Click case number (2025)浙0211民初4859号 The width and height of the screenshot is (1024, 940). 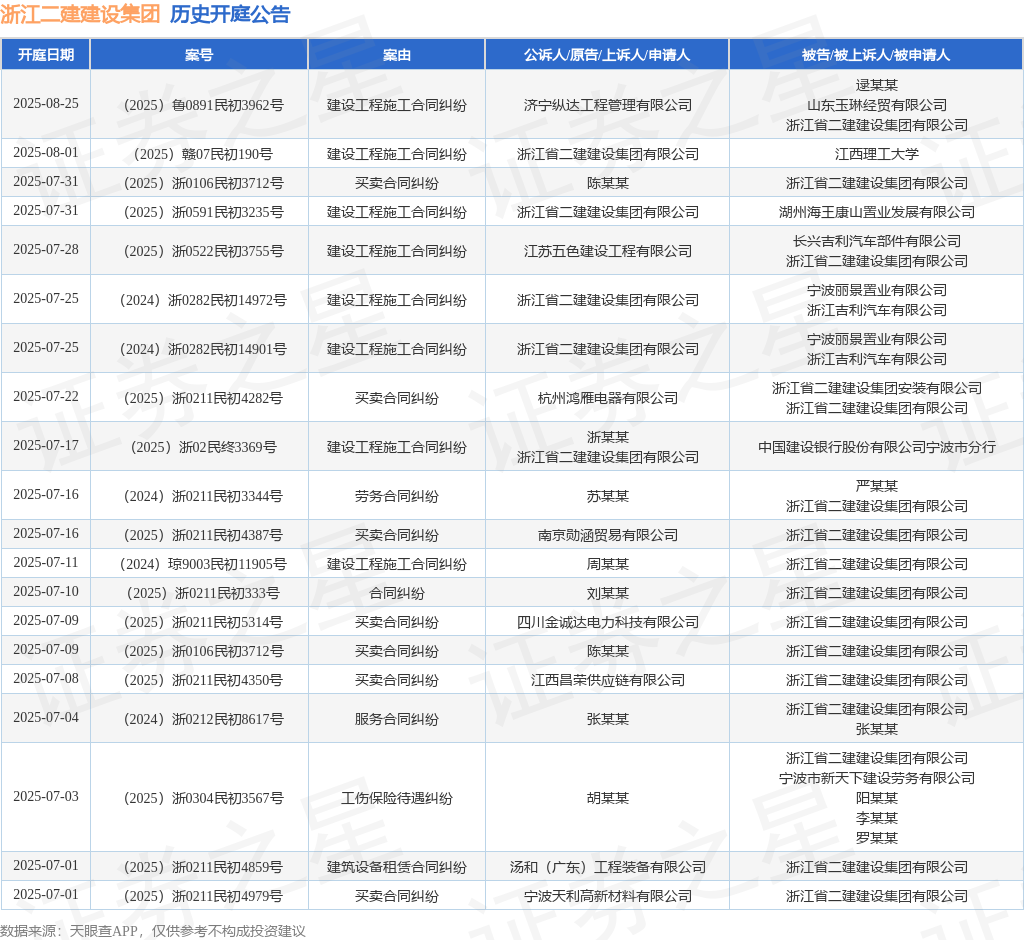coord(203,867)
